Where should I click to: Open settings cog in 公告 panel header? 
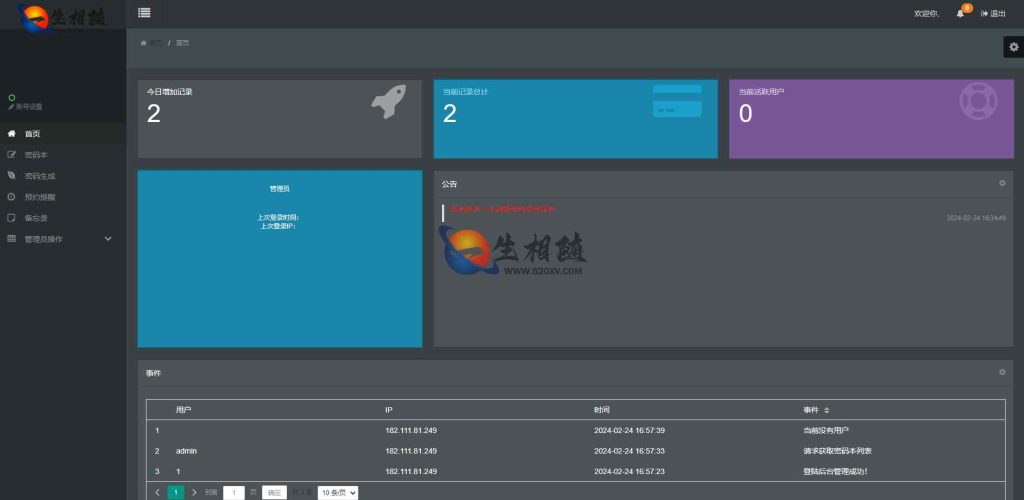(x=1002, y=183)
